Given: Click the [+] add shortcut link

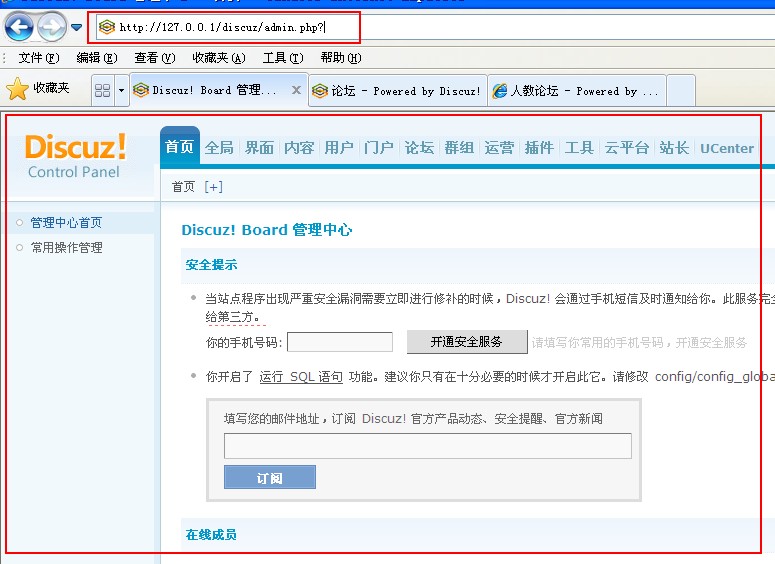Looking at the screenshot, I should pyautogui.click(x=214, y=187).
